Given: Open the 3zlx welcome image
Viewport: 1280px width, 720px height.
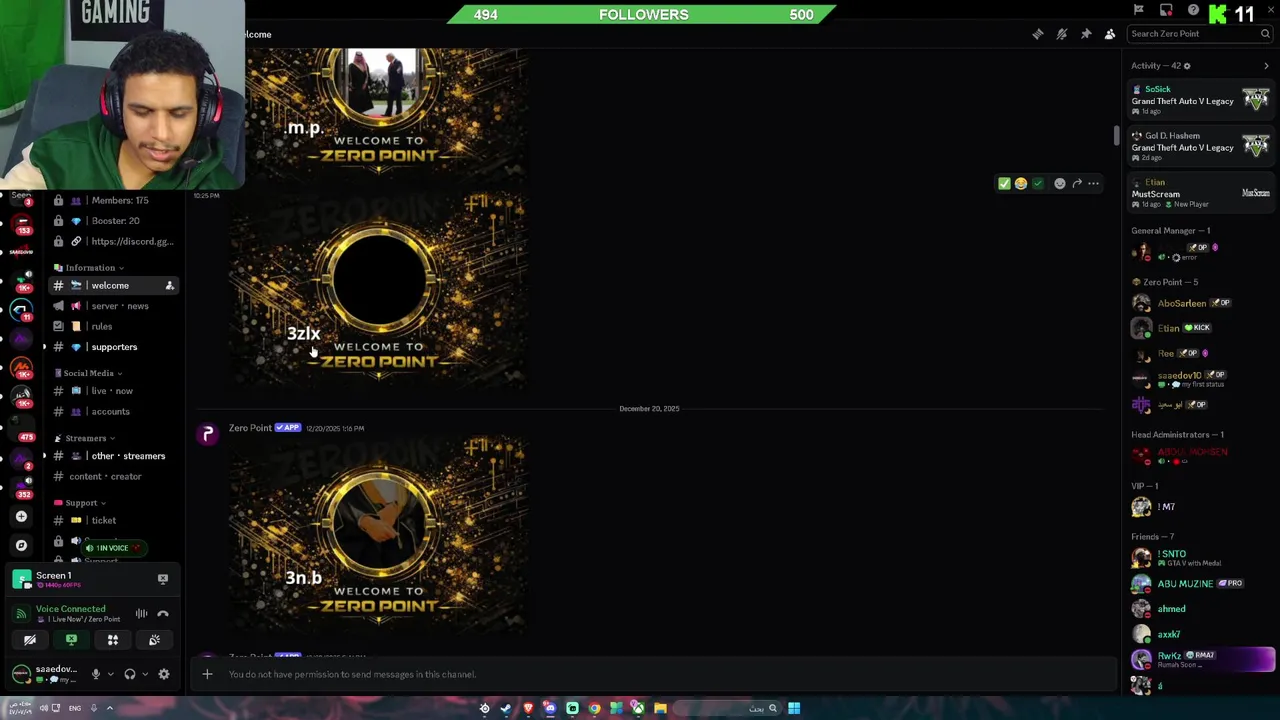Looking at the screenshot, I should point(378,290).
